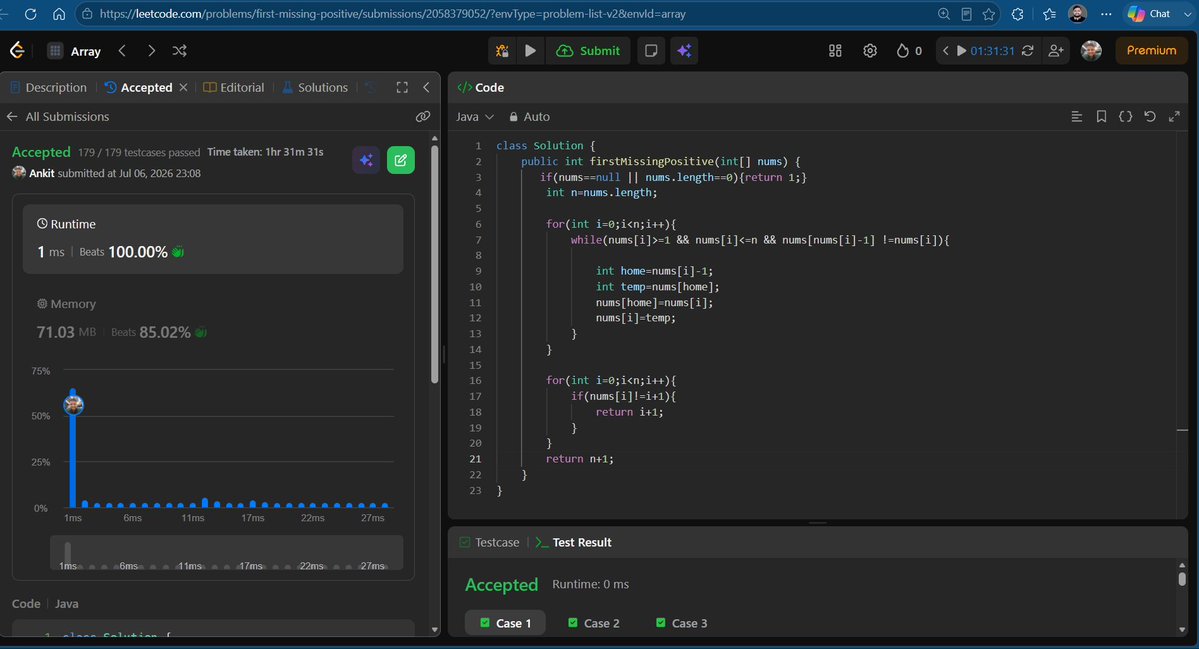This screenshot has width=1199, height=649.
Task: Switch to the Description tab
Action: [x=49, y=87]
